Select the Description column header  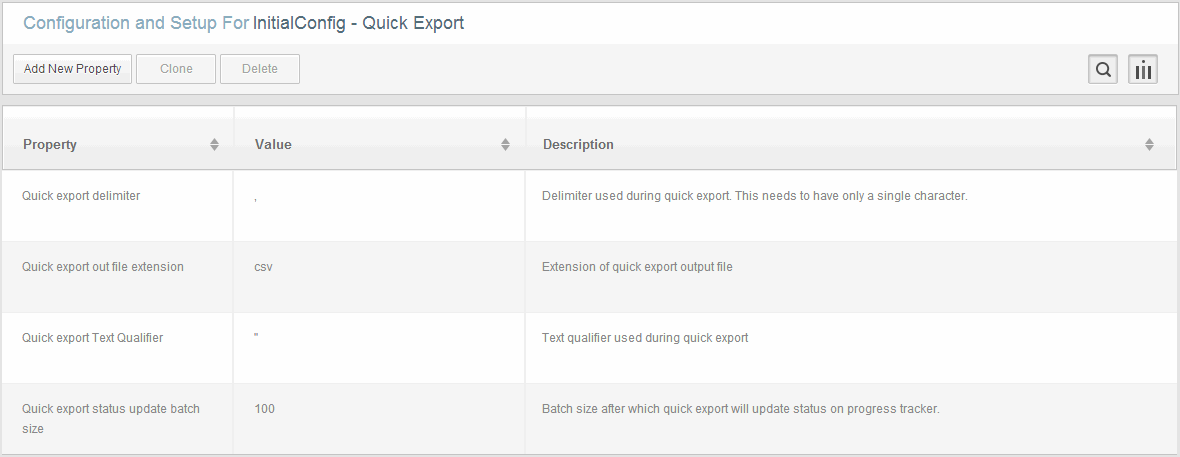click(850, 144)
